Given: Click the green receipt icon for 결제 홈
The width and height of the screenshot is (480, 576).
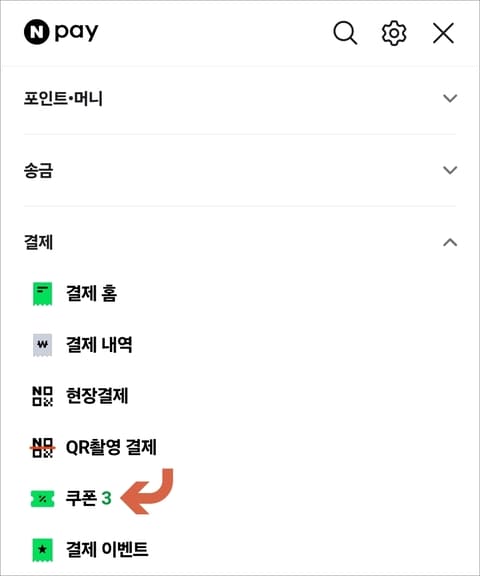Looking at the screenshot, I should click(x=43, y=294).
